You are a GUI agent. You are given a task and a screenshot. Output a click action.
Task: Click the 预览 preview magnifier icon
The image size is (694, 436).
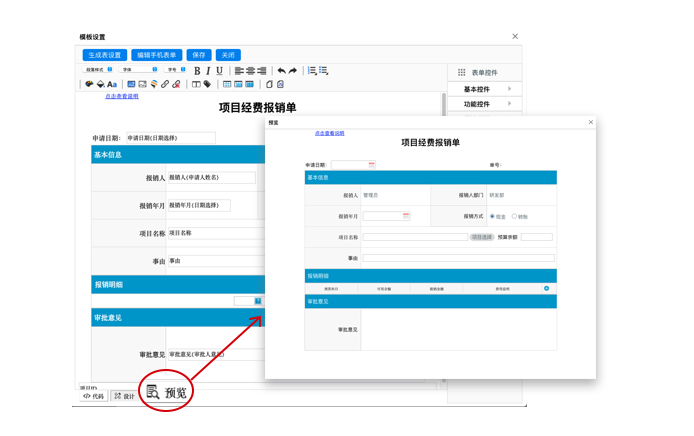pos(153,392)
